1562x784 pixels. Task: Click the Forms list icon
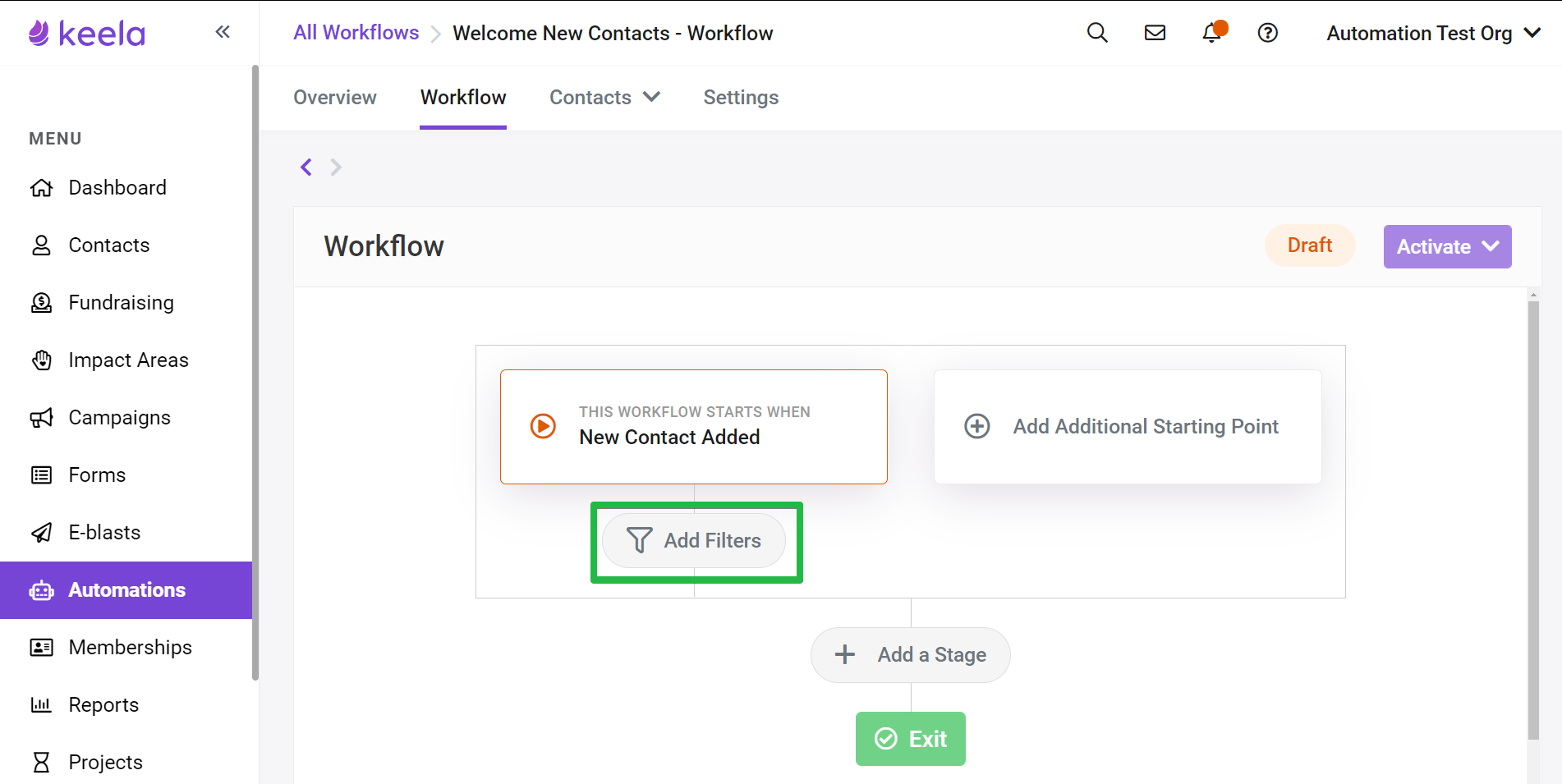point(42,475)
